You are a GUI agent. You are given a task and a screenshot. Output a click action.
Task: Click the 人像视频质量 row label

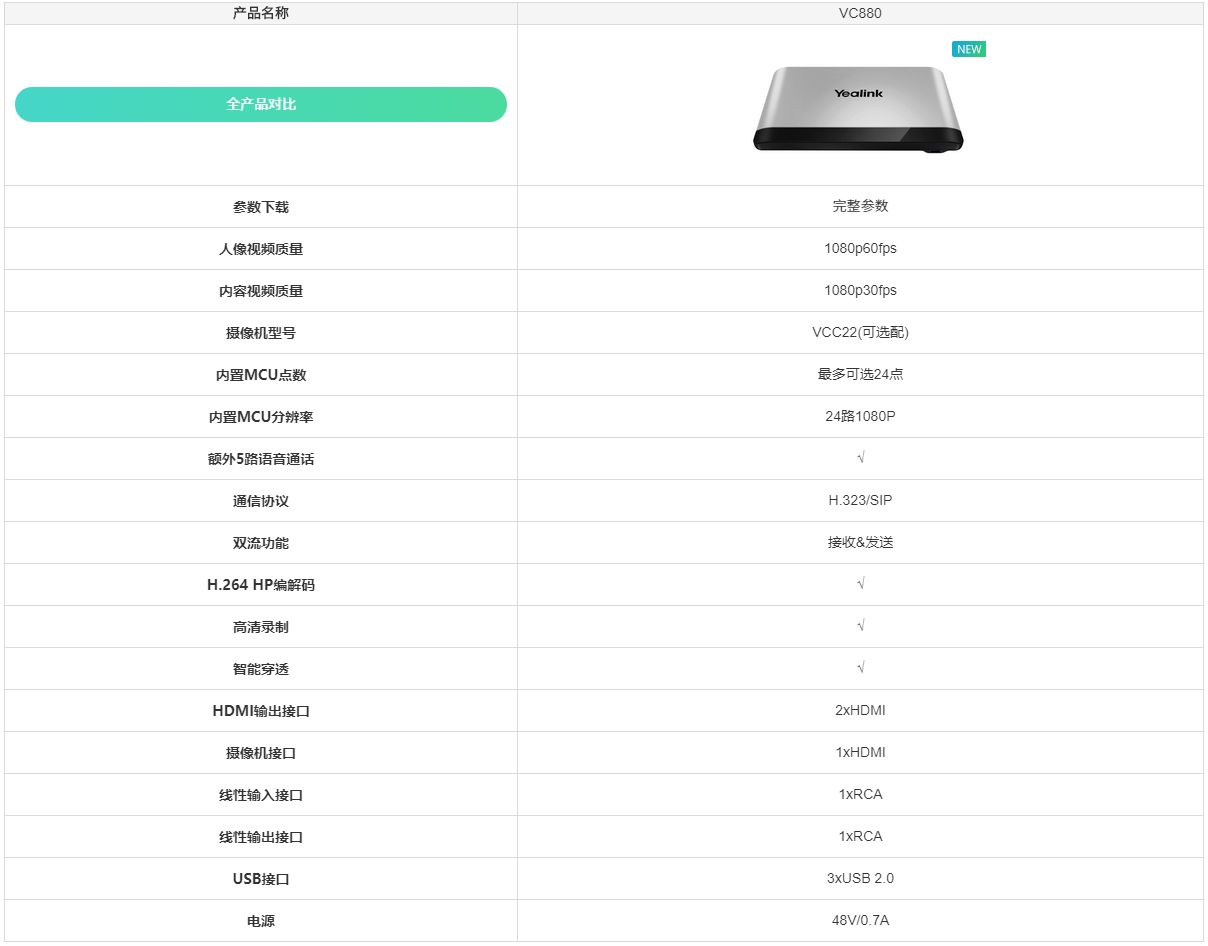pos(260,248)
